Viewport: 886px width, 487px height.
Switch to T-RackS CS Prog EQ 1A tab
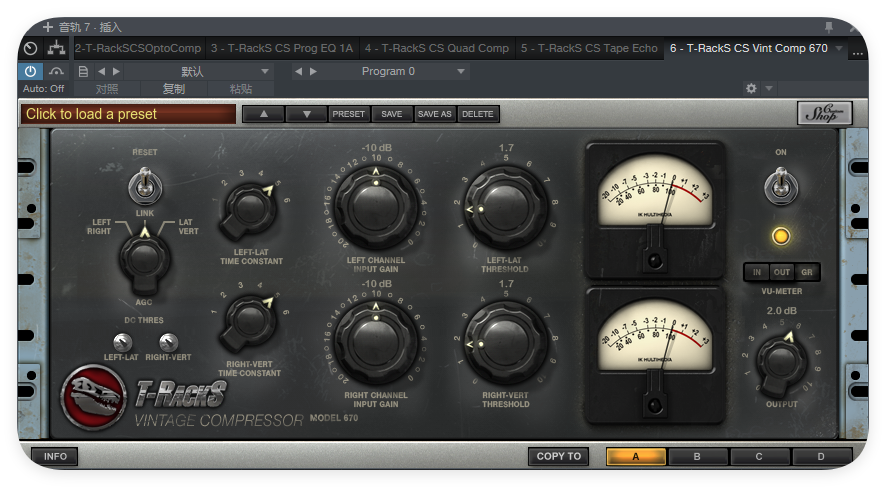click(x=282, y=48)
